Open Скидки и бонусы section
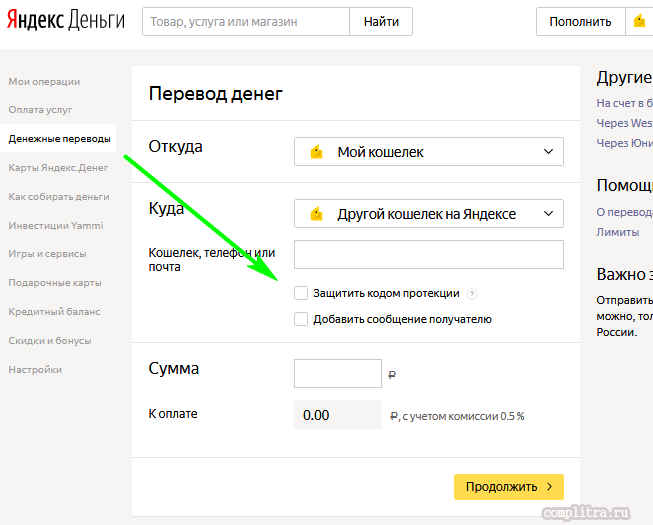 [50, 341]
